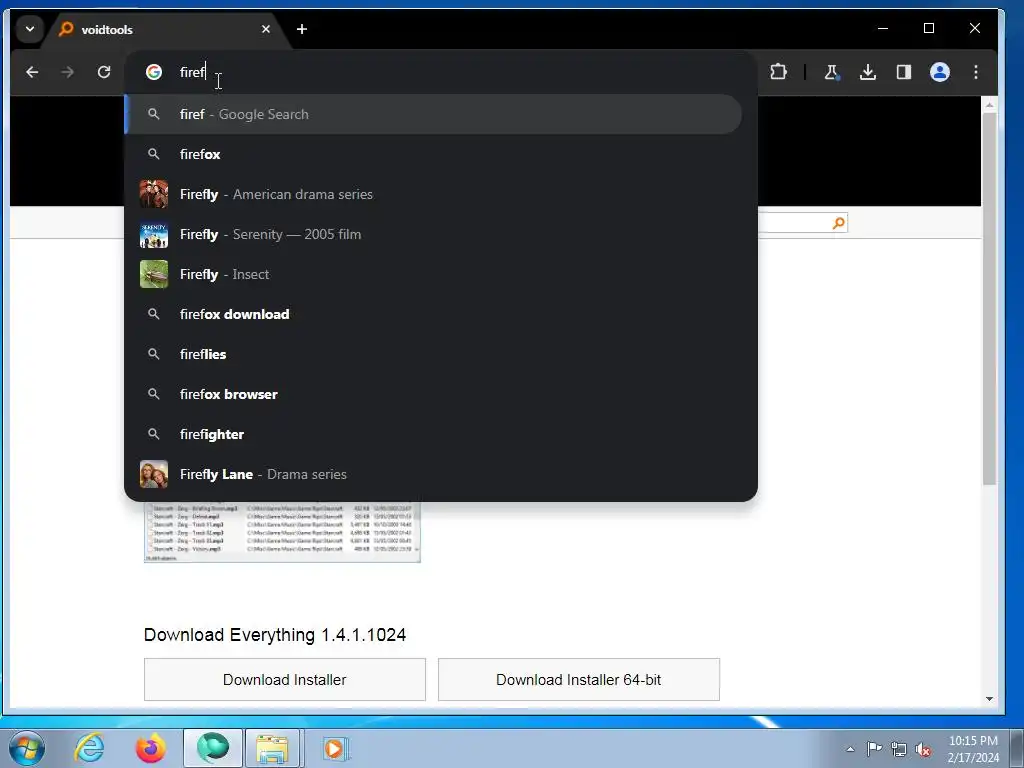Choose 'firefox browser' suggestion
The height and width of the screenshot is (768, 1024).
(434, 394)
